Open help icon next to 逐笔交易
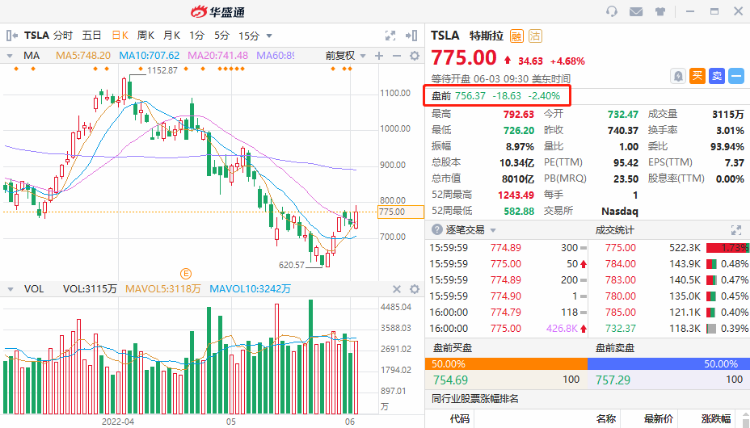This screenshot has width=750, height=428. click(437, 230)
